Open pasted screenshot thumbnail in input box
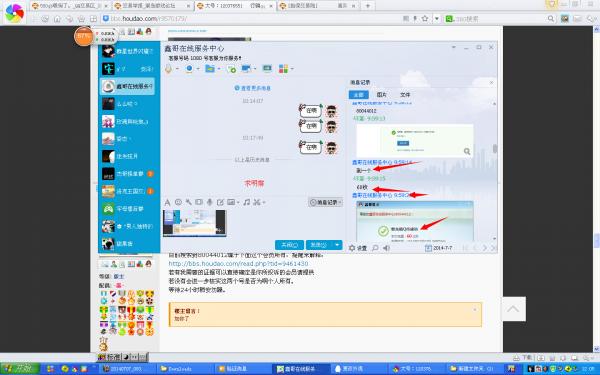Image resolution: width=600 pixels, height=375 pixels. (194, 223)
